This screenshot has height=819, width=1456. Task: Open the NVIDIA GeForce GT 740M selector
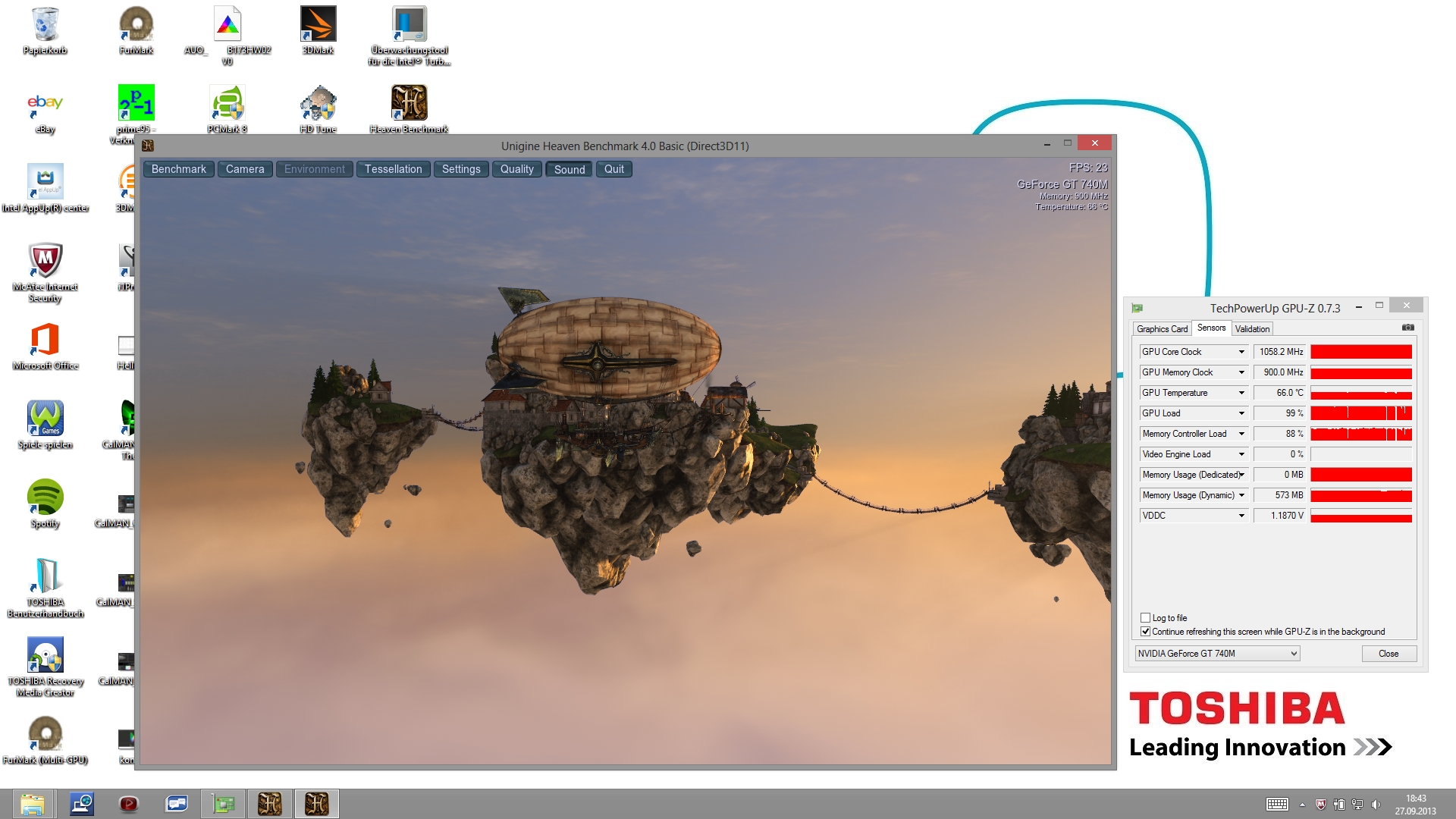click(x=1217, y=654)
